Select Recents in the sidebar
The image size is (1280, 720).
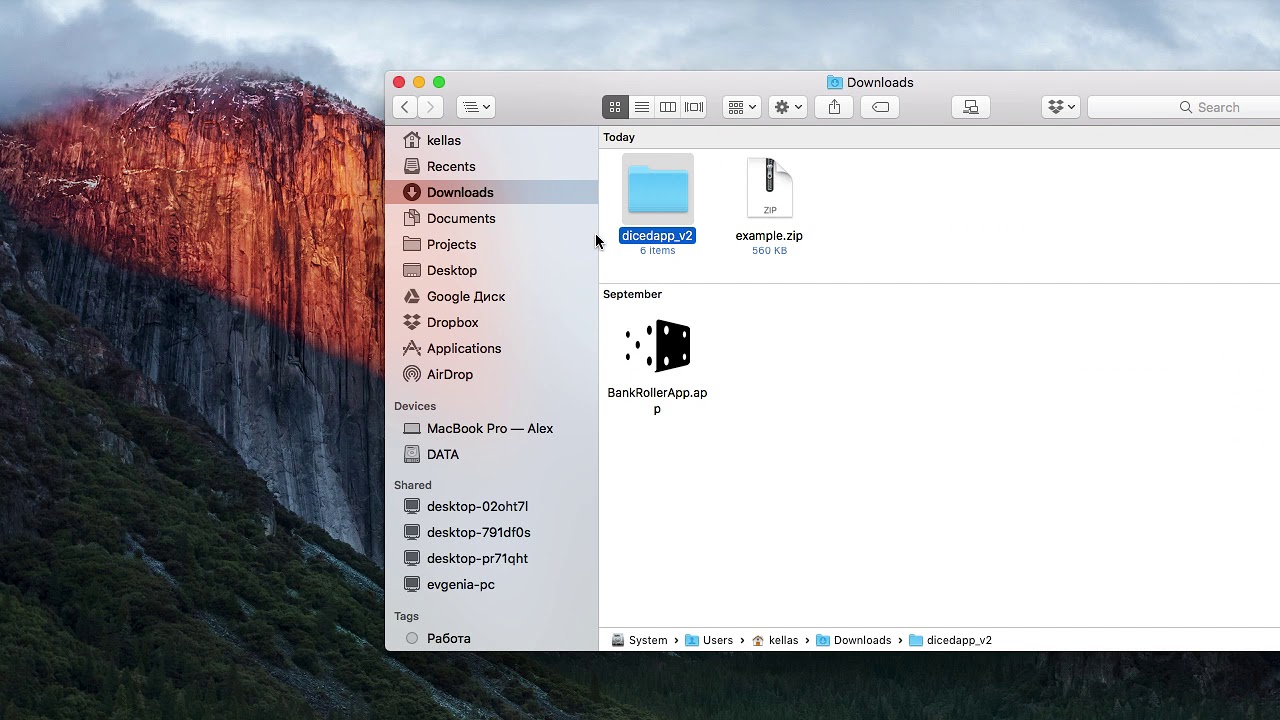coord(492,166)
